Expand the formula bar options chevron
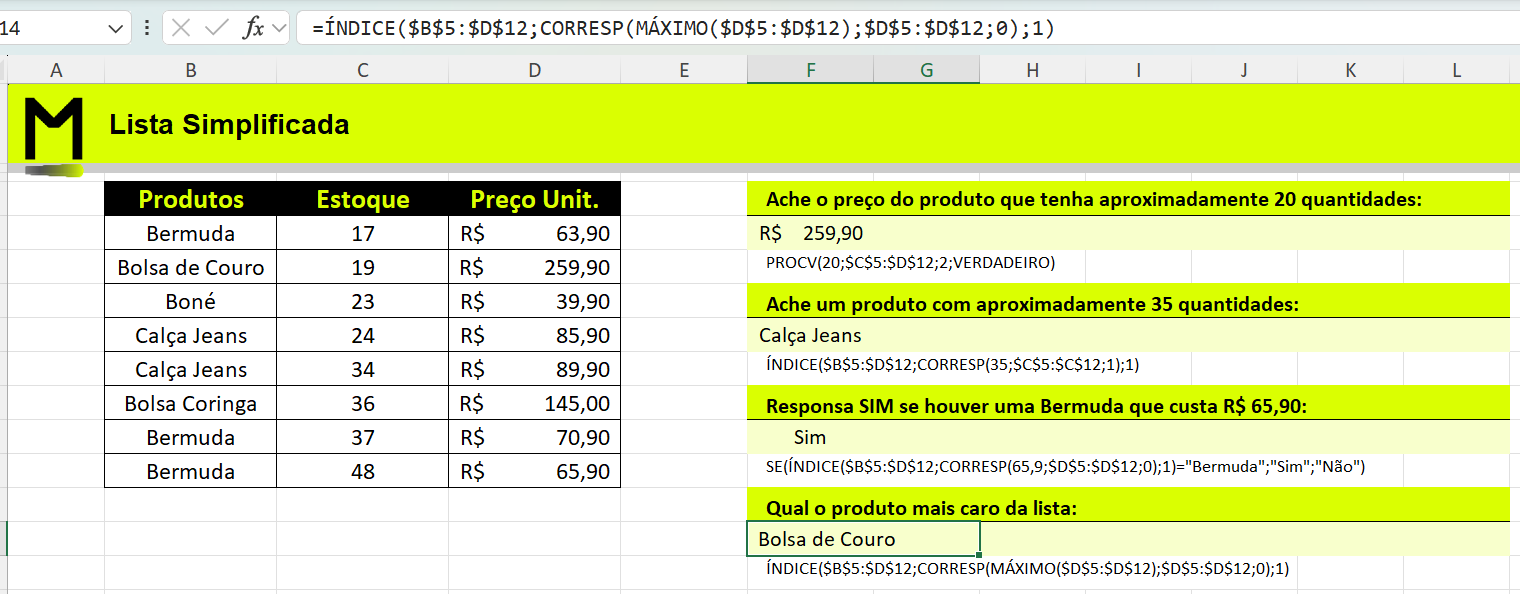Screen dimensions: 1520x594 tap(279, 28)
